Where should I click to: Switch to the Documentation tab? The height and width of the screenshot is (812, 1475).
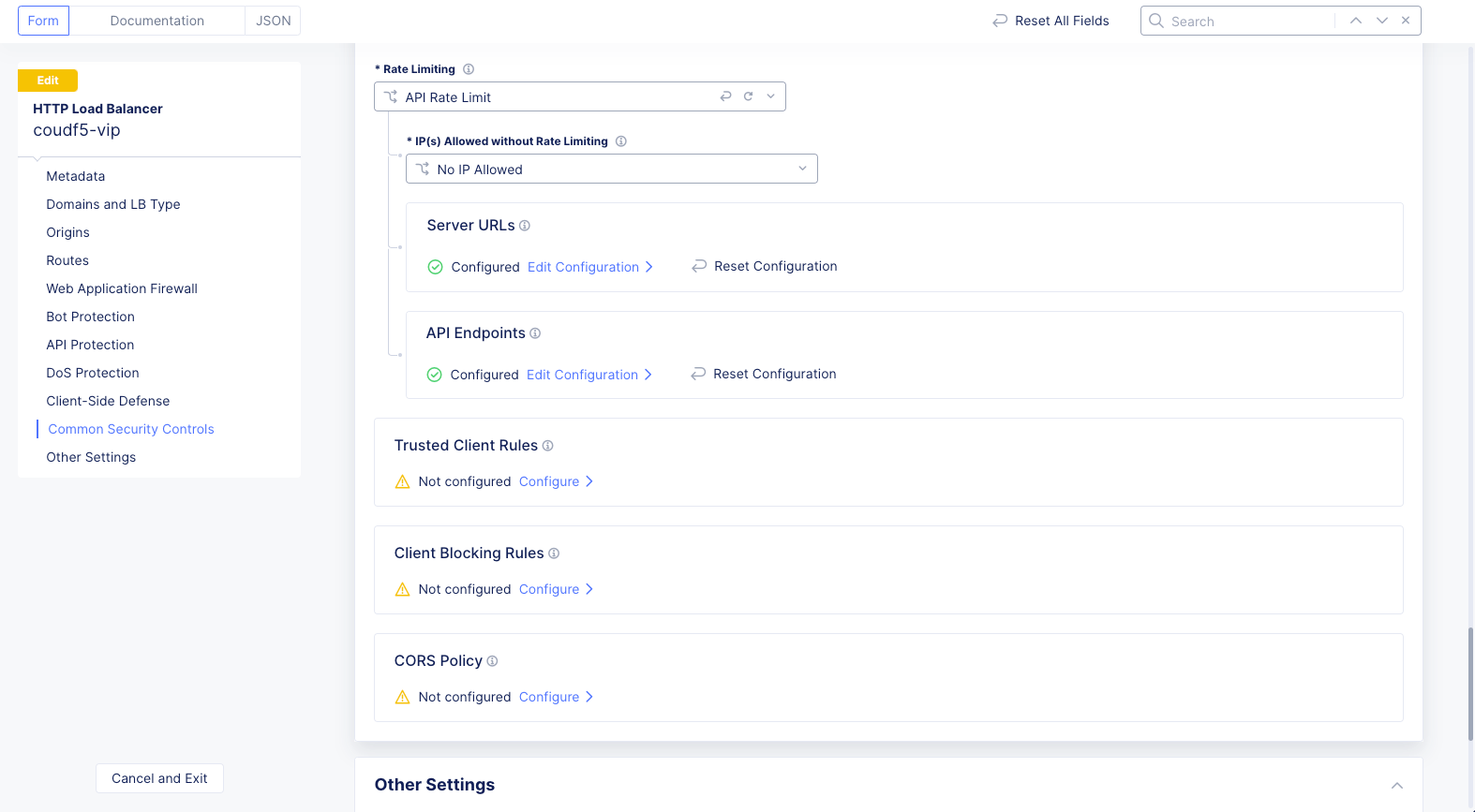(156, 21)
